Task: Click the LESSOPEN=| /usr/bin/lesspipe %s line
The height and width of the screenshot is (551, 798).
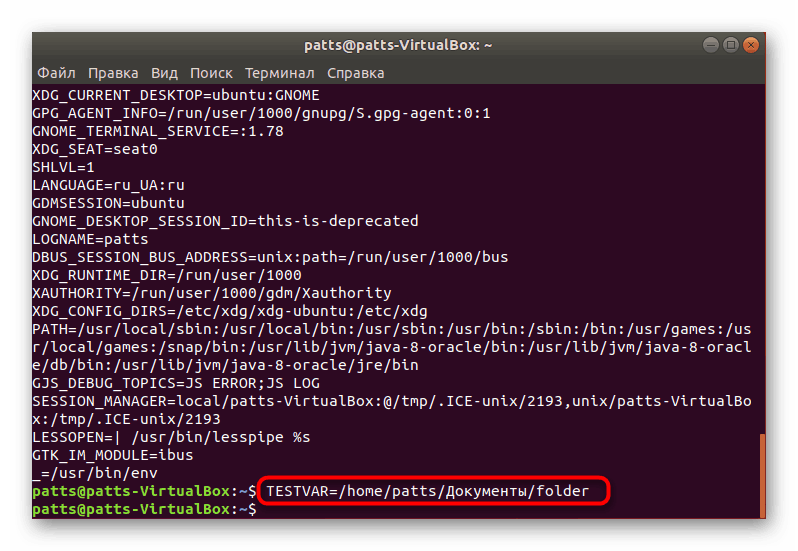Action: pos(171,437)
